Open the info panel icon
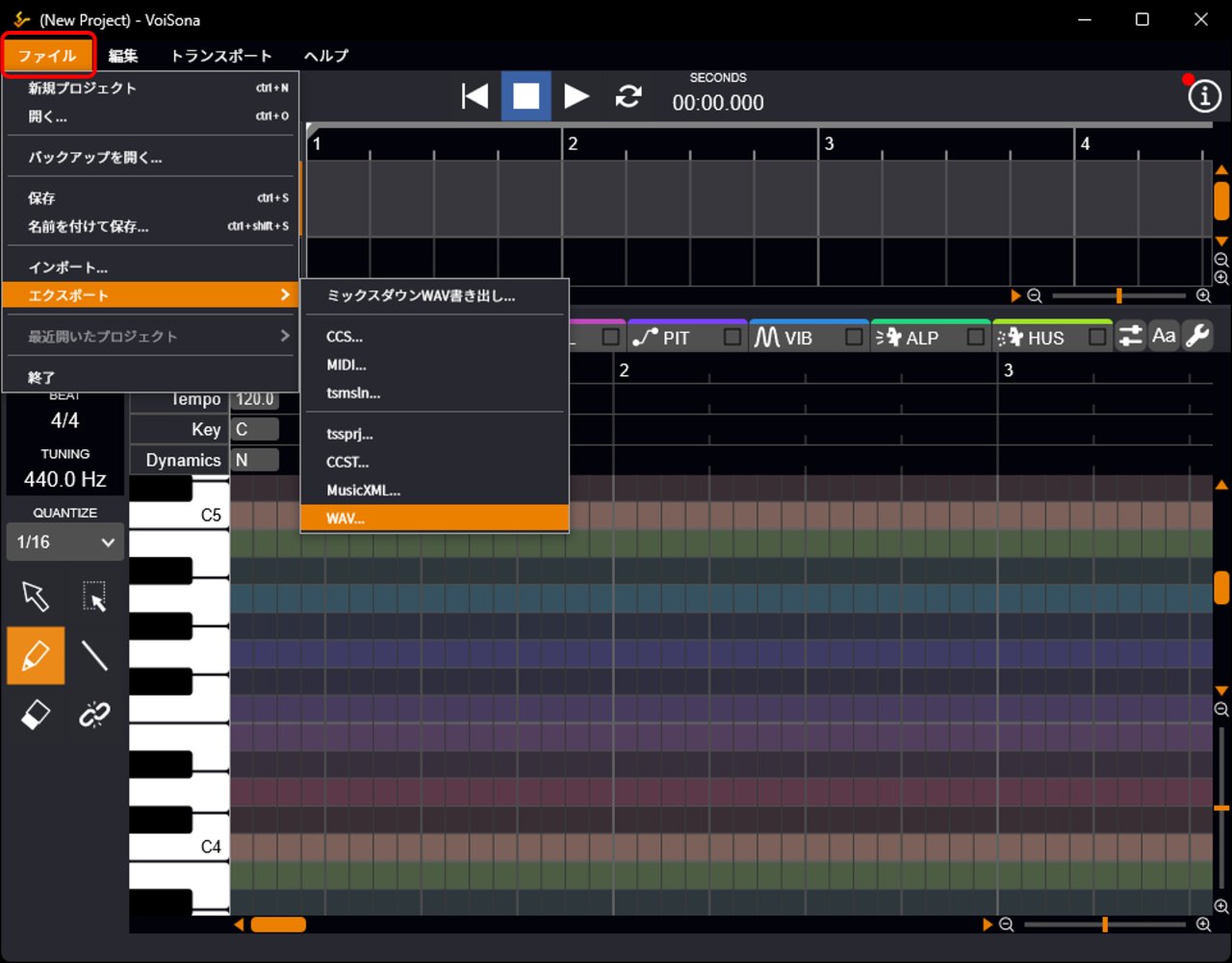The height and width of the screenshot is (963, 1232). tap(1204, 96)
